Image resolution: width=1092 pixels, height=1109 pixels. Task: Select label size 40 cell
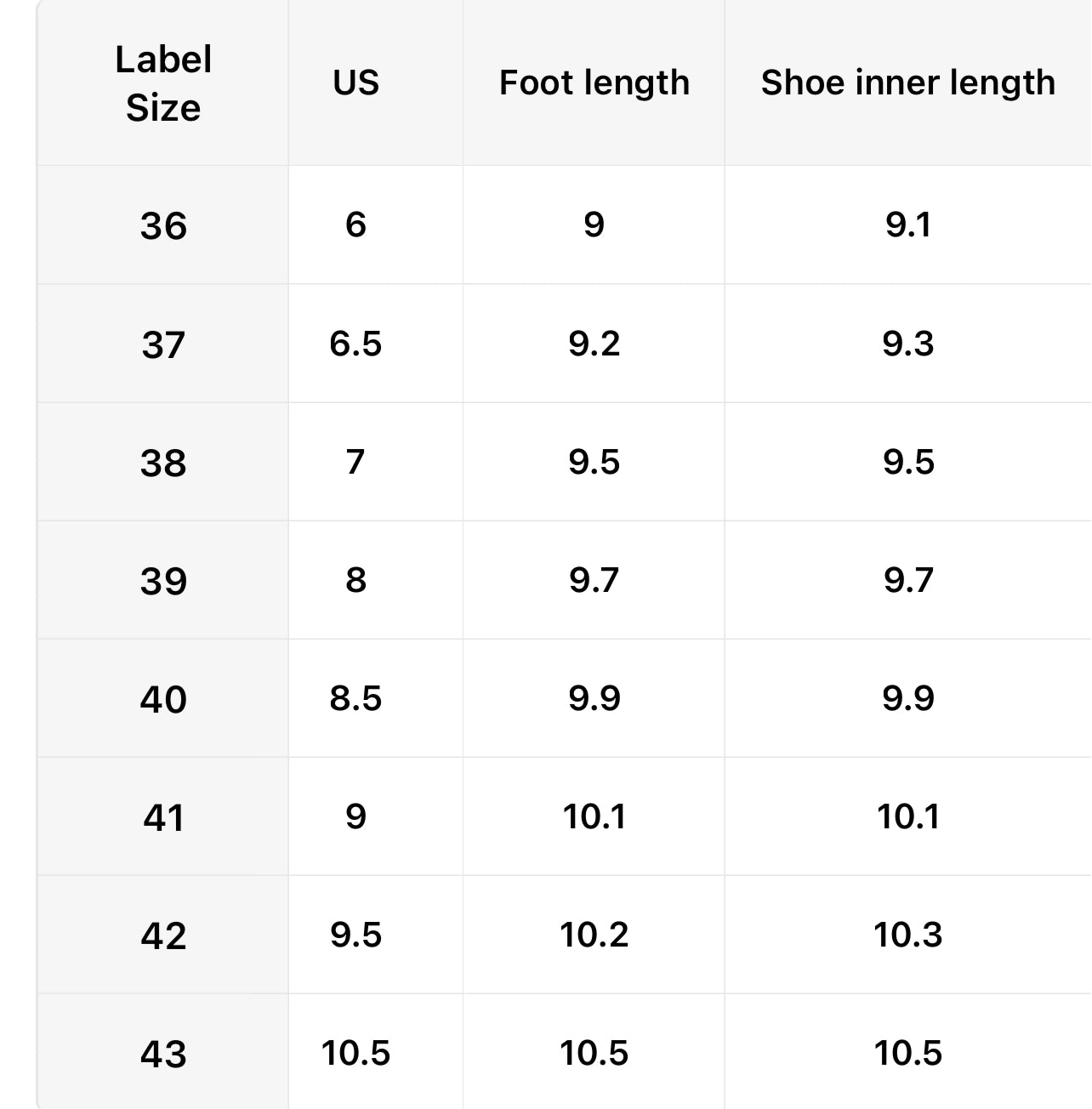(163, 698)
